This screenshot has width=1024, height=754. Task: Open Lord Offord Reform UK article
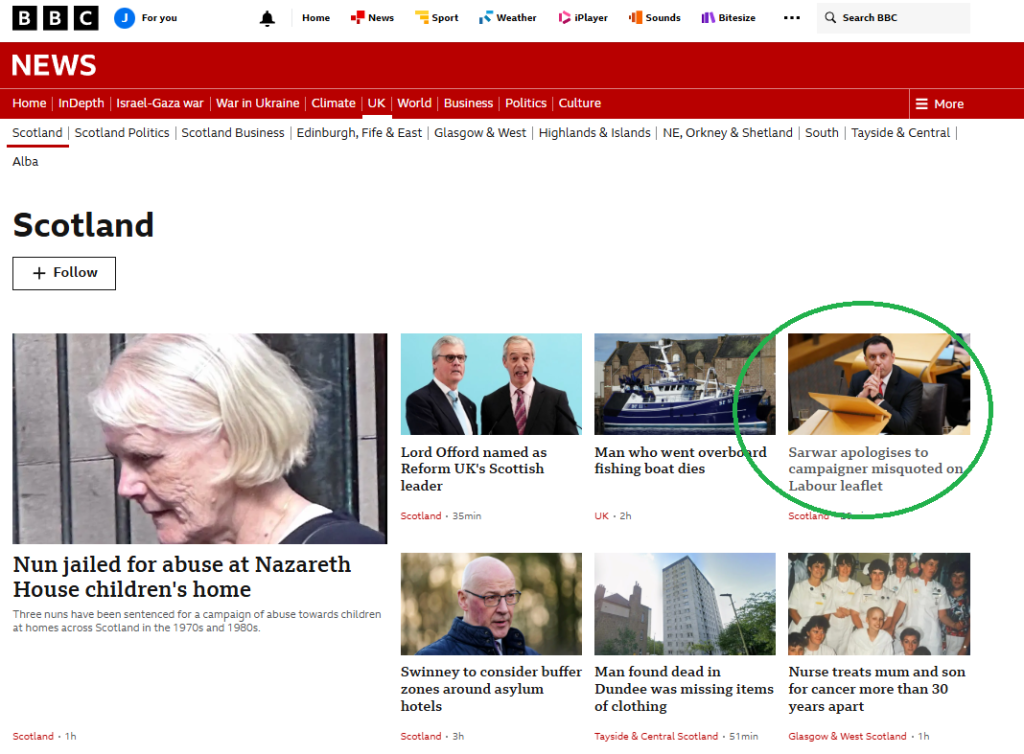474,469
